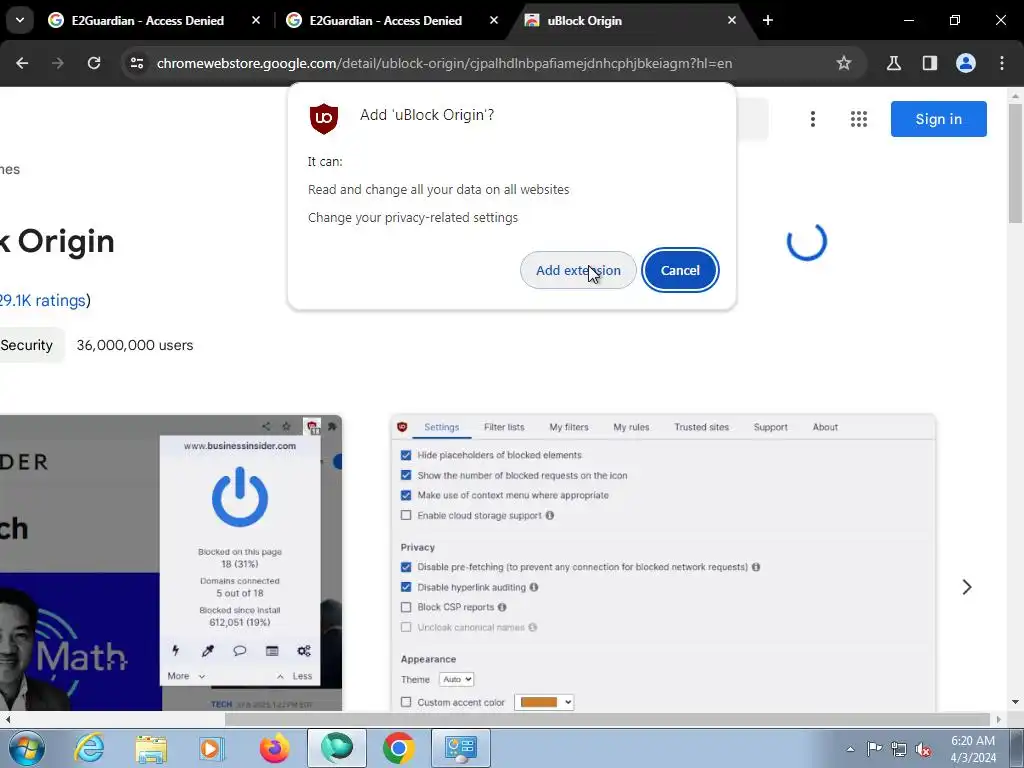Open the Web Store more options menu
Screen dimensions: 1024x768
(812, 119)
